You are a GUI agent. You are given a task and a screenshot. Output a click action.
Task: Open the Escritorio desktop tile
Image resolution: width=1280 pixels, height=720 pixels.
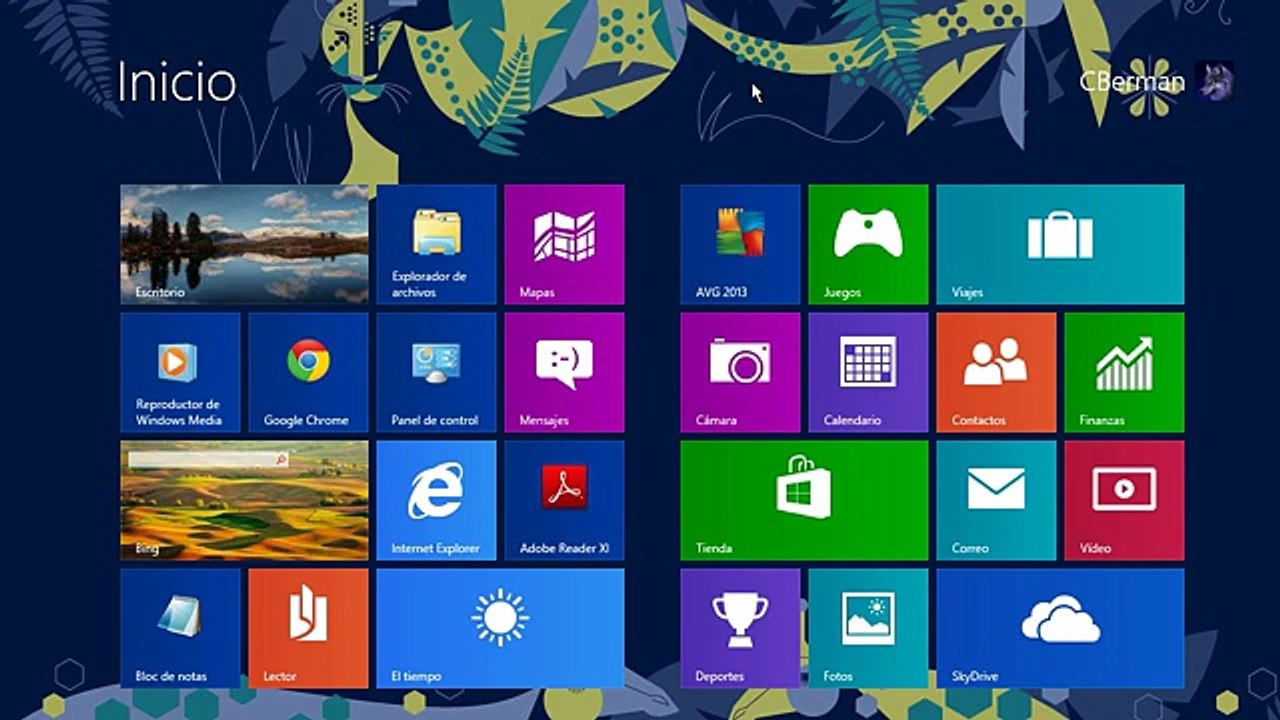click(x=244, y=244)
